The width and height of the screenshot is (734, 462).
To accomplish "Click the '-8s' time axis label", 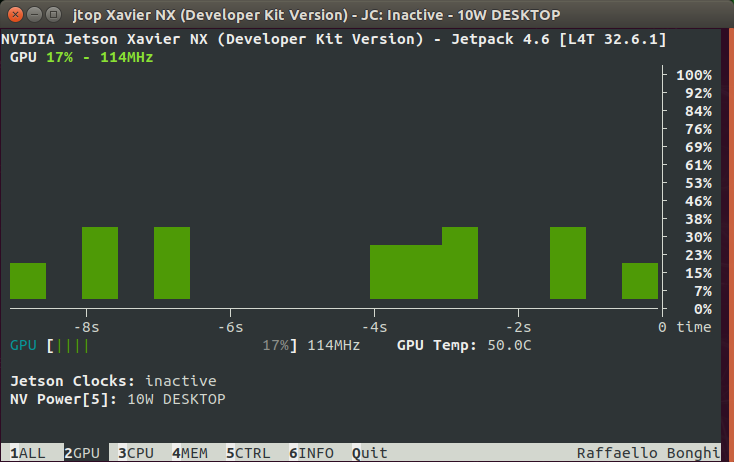I will click(87, 327).
